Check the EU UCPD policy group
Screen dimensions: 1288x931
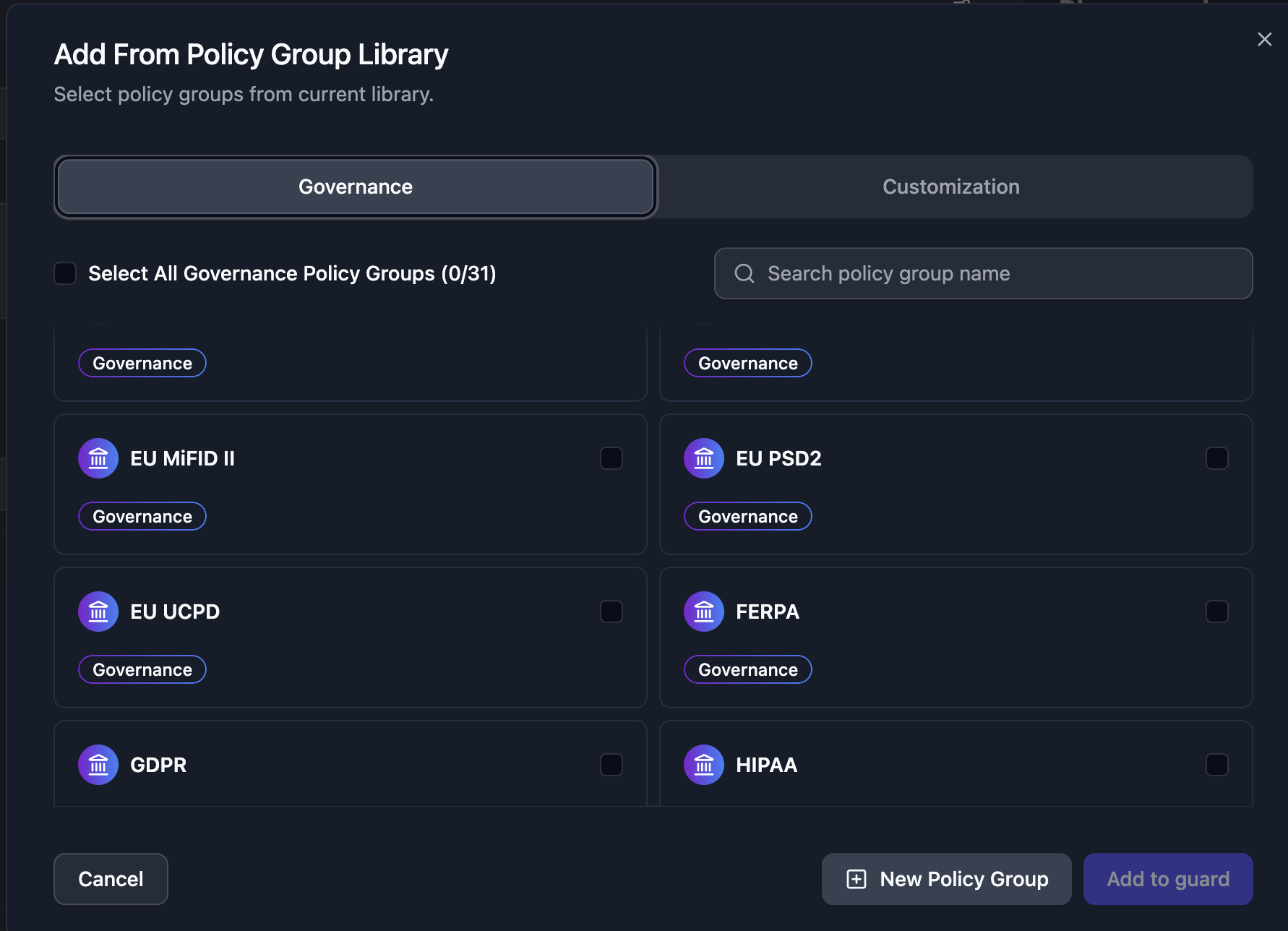[x=611, y=612]
